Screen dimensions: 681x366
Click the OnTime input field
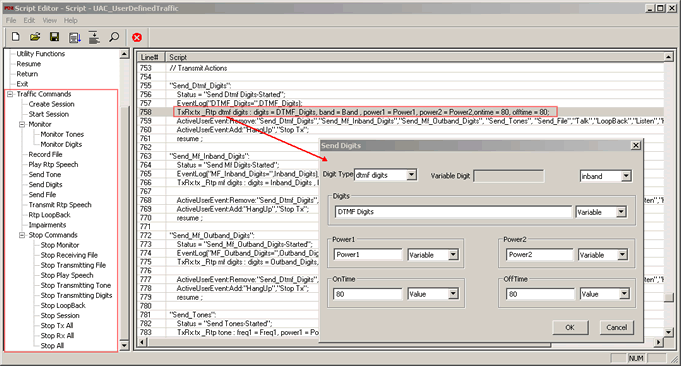(x=368, y=294)
